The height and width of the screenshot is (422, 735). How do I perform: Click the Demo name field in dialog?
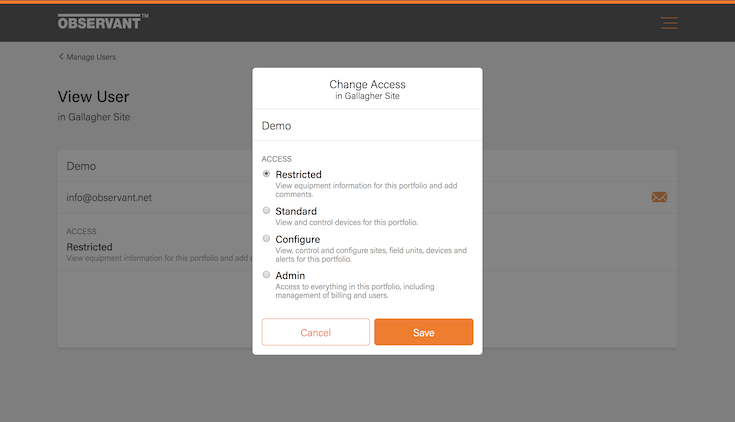tap(367, 127)
